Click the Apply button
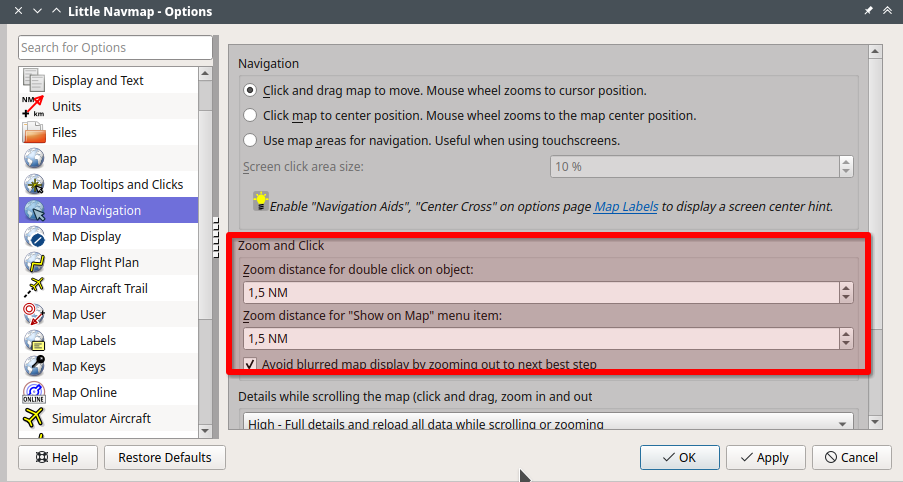 click(765, 457)
